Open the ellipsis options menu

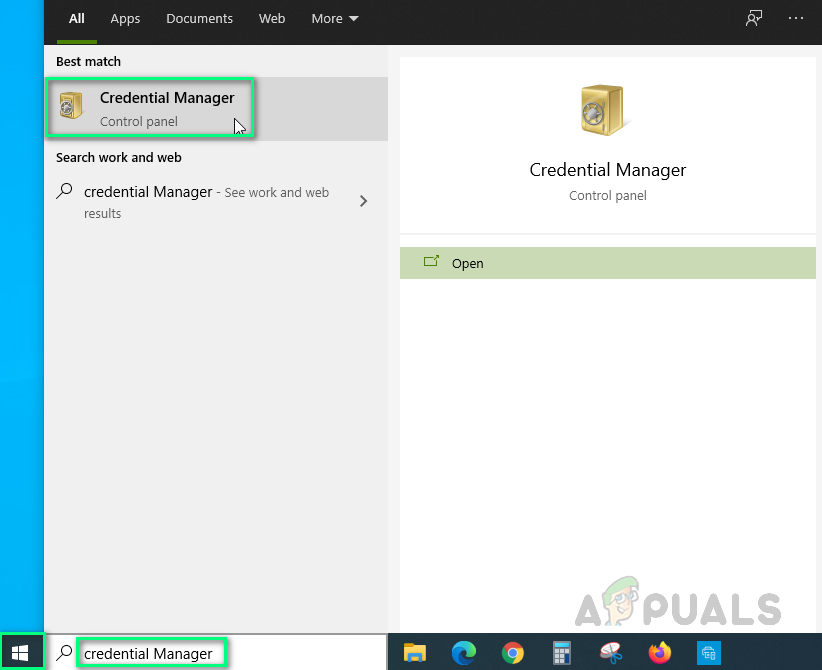pyautogui.click(x=795, y=18)
